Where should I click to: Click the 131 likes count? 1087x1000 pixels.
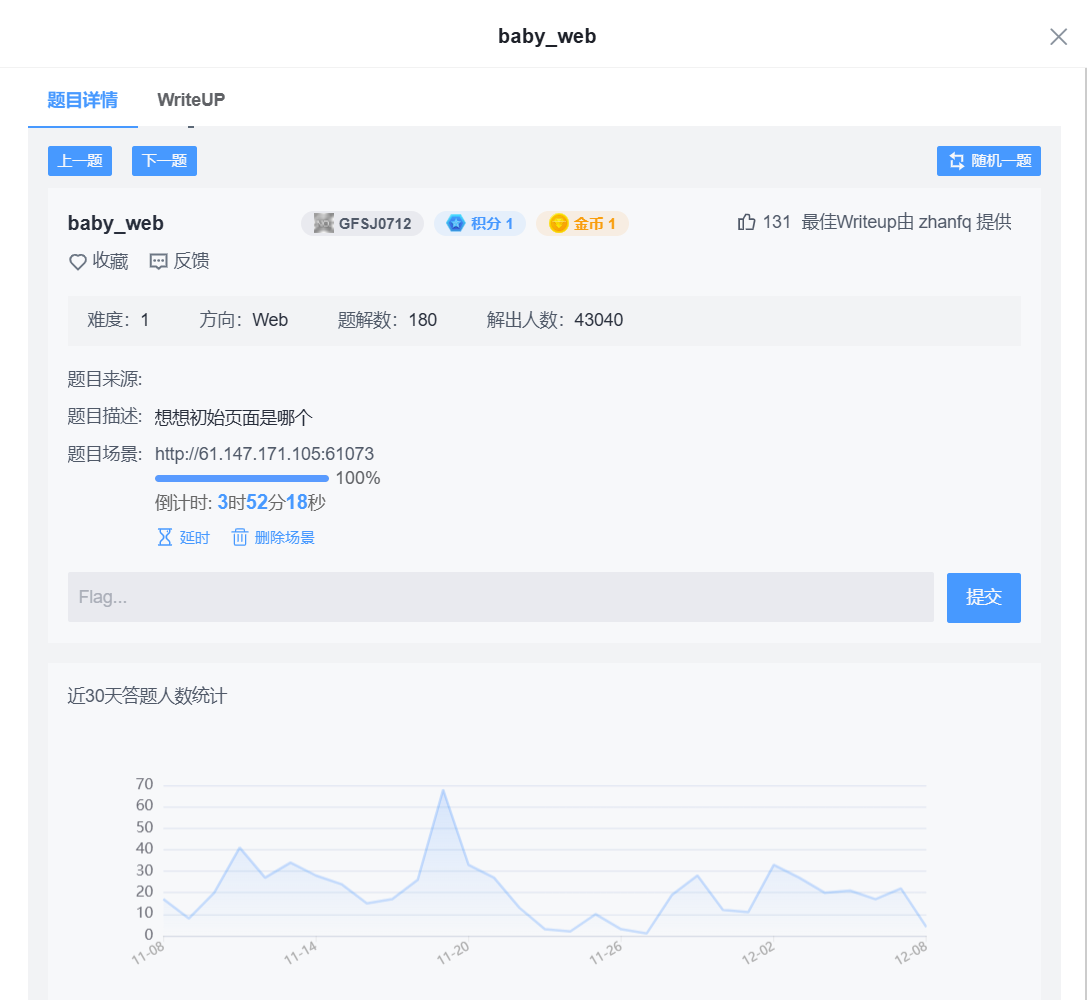[776, 222]
